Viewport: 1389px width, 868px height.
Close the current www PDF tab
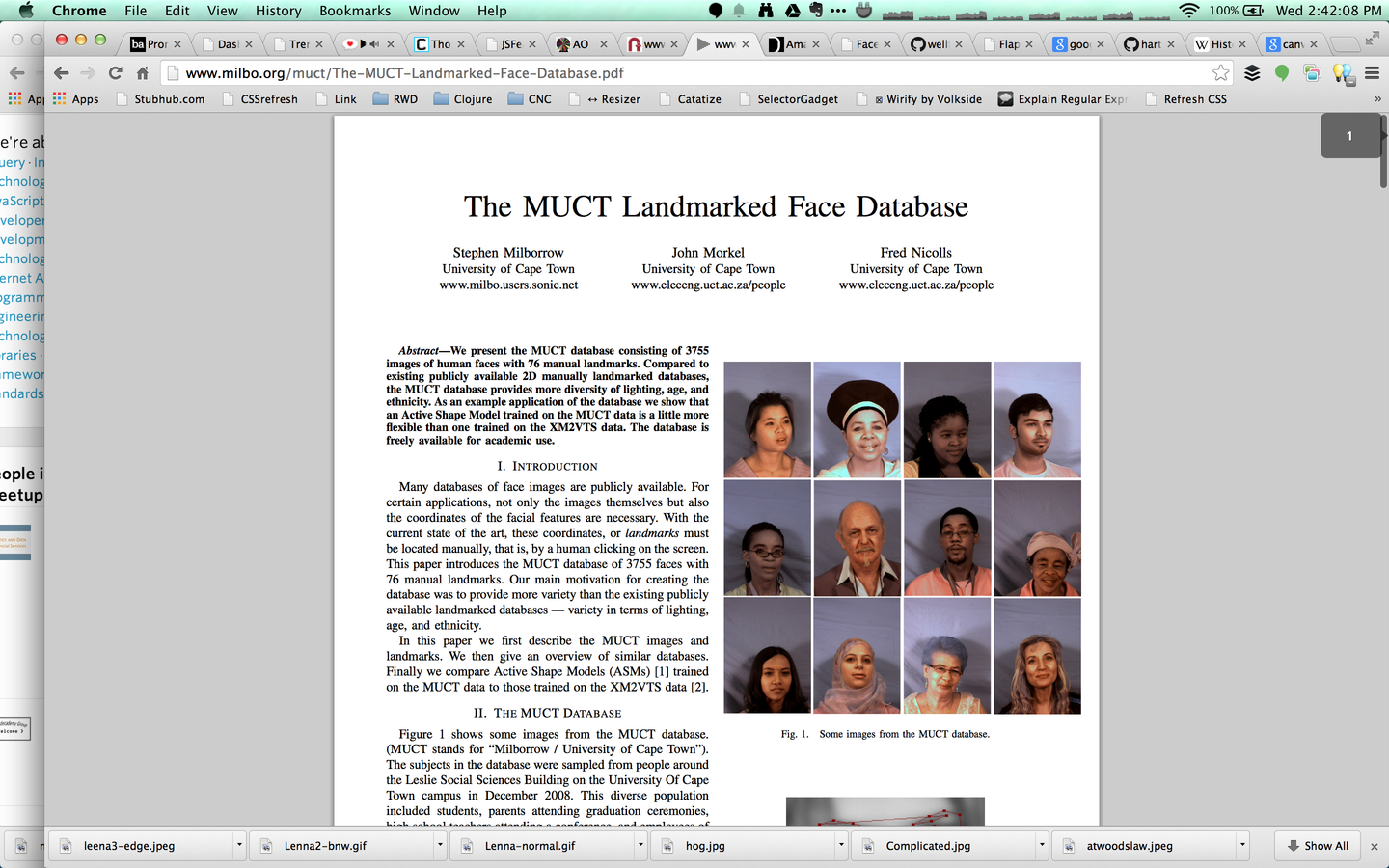(746, 44)
